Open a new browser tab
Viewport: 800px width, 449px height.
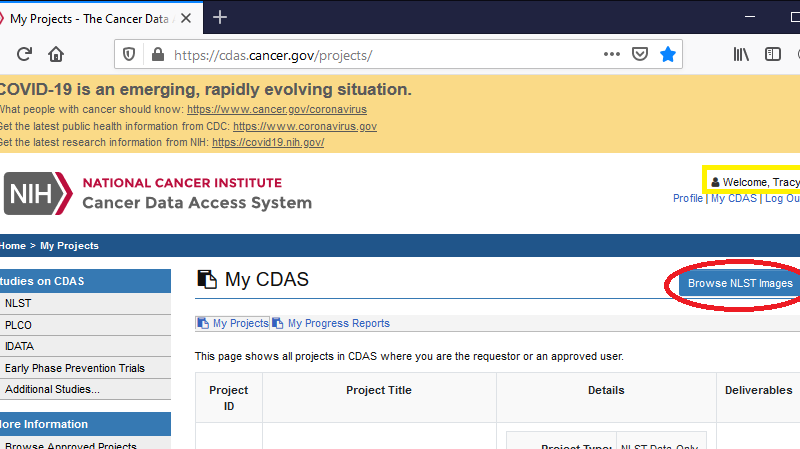[x=220, y=17]
